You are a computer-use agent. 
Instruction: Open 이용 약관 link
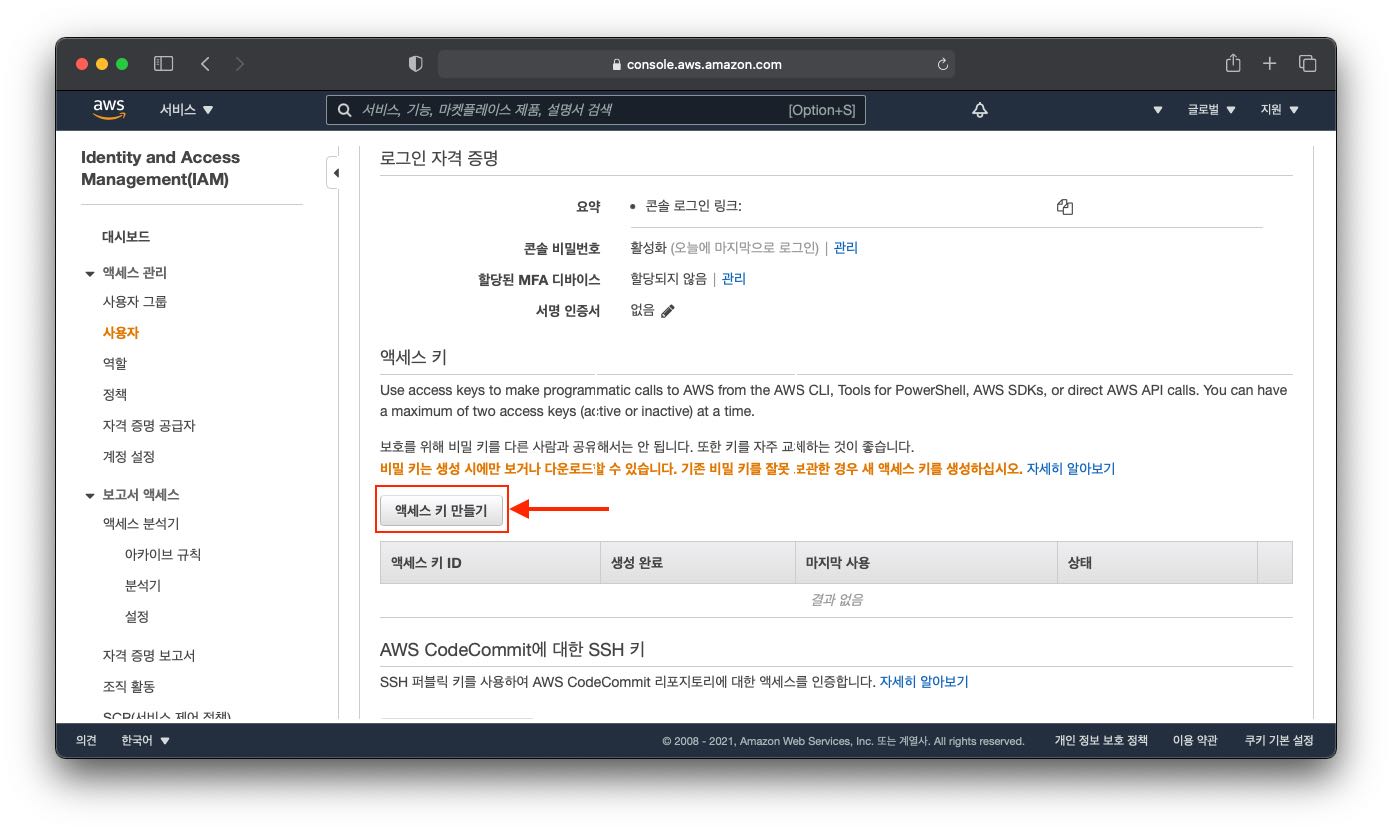(1195, 741)
